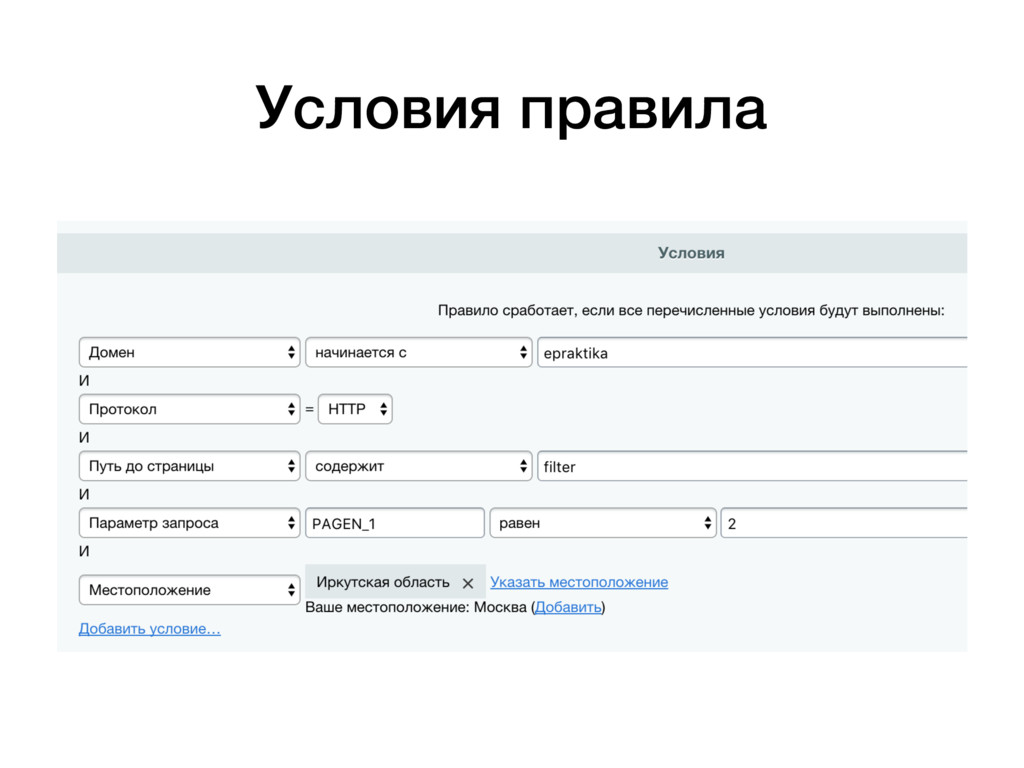Click the 'Ваше местоположение: Москва' text

point(416,607)
